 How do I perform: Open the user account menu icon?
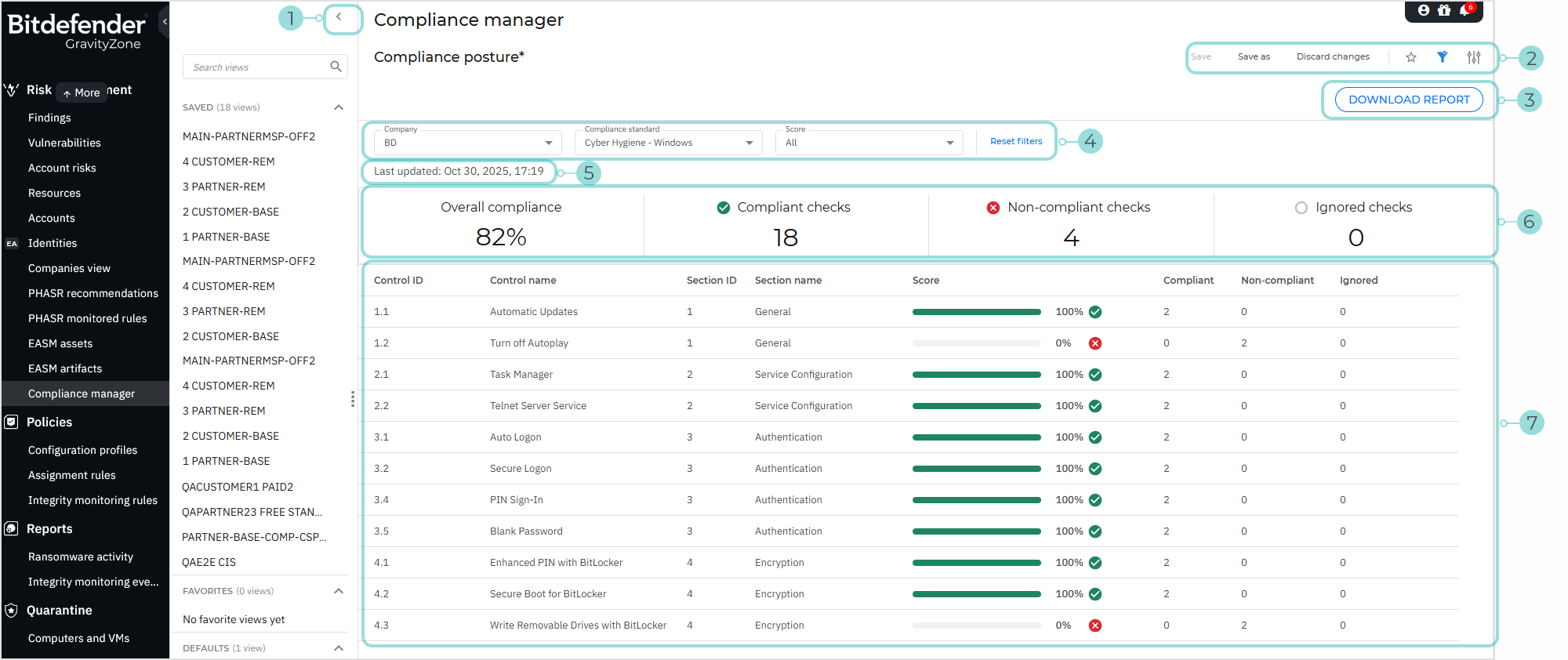click(x=1423, y=10)
